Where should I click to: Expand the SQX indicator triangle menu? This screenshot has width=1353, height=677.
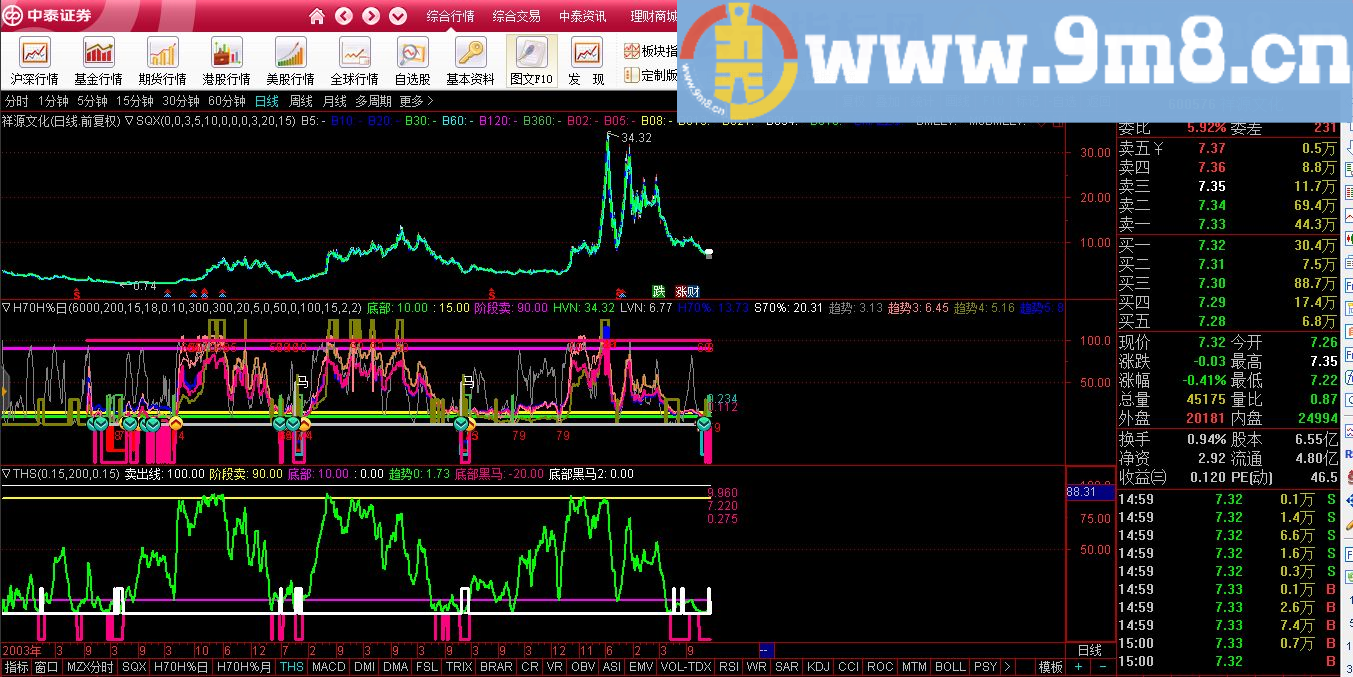[x=129, y=121]
